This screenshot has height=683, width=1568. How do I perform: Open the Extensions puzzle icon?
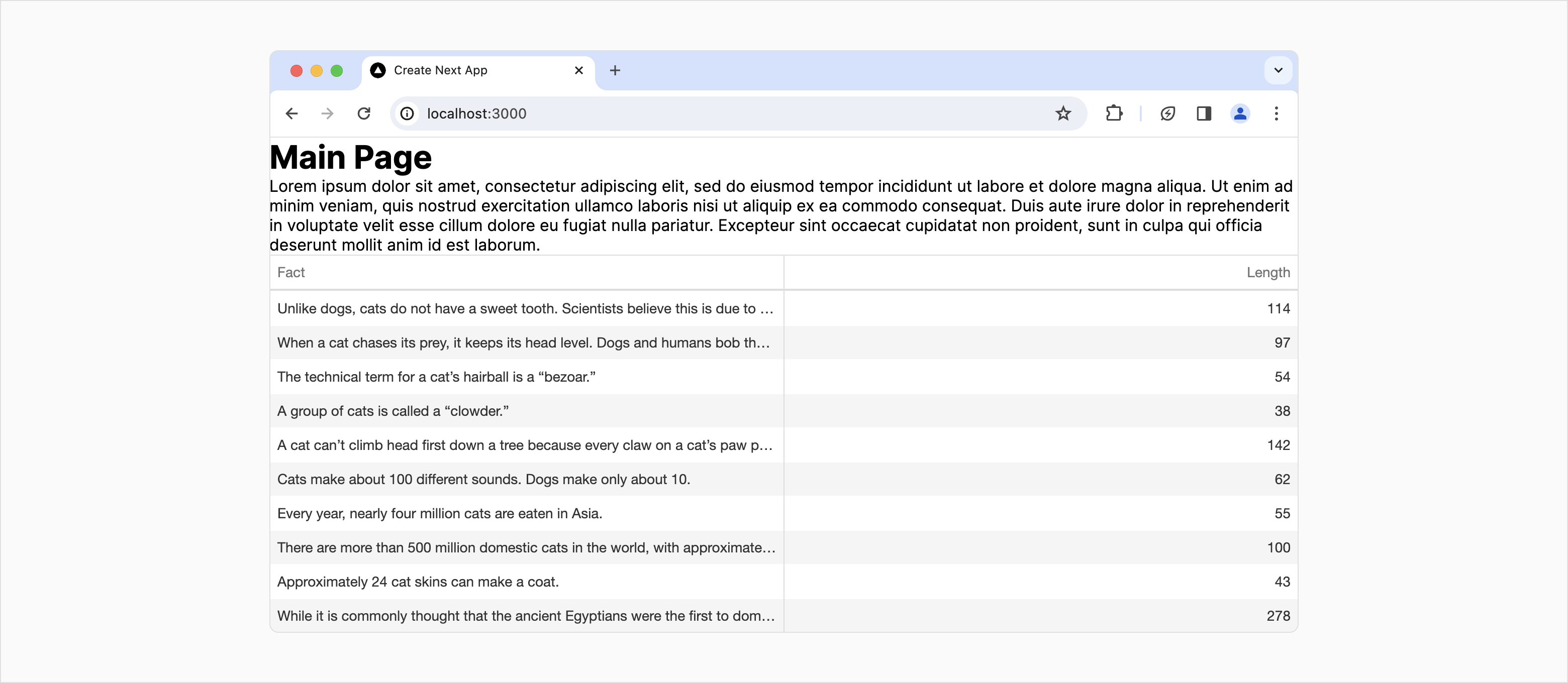pos(1113,113)
